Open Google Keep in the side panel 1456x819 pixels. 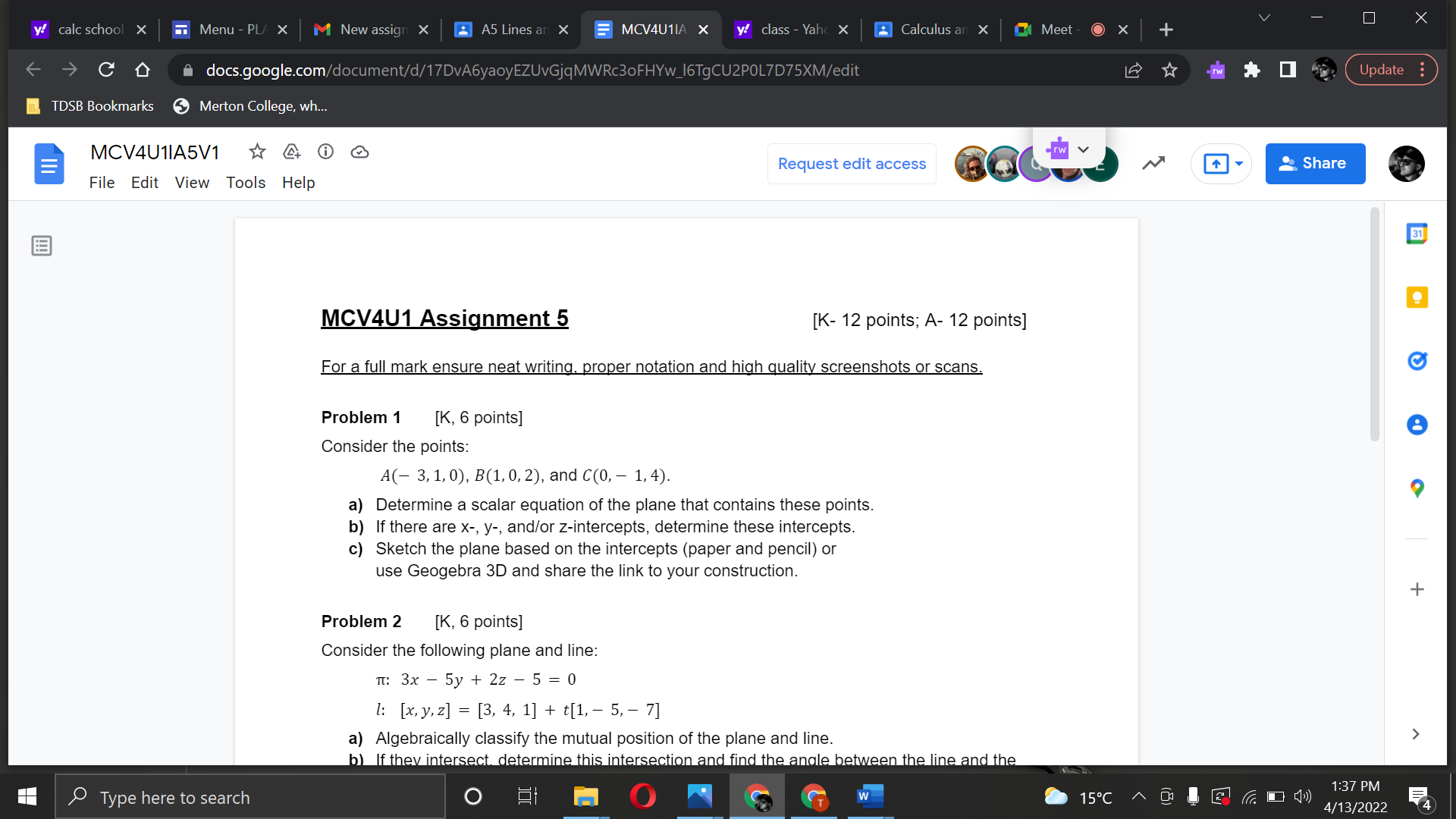[1417, 297]
